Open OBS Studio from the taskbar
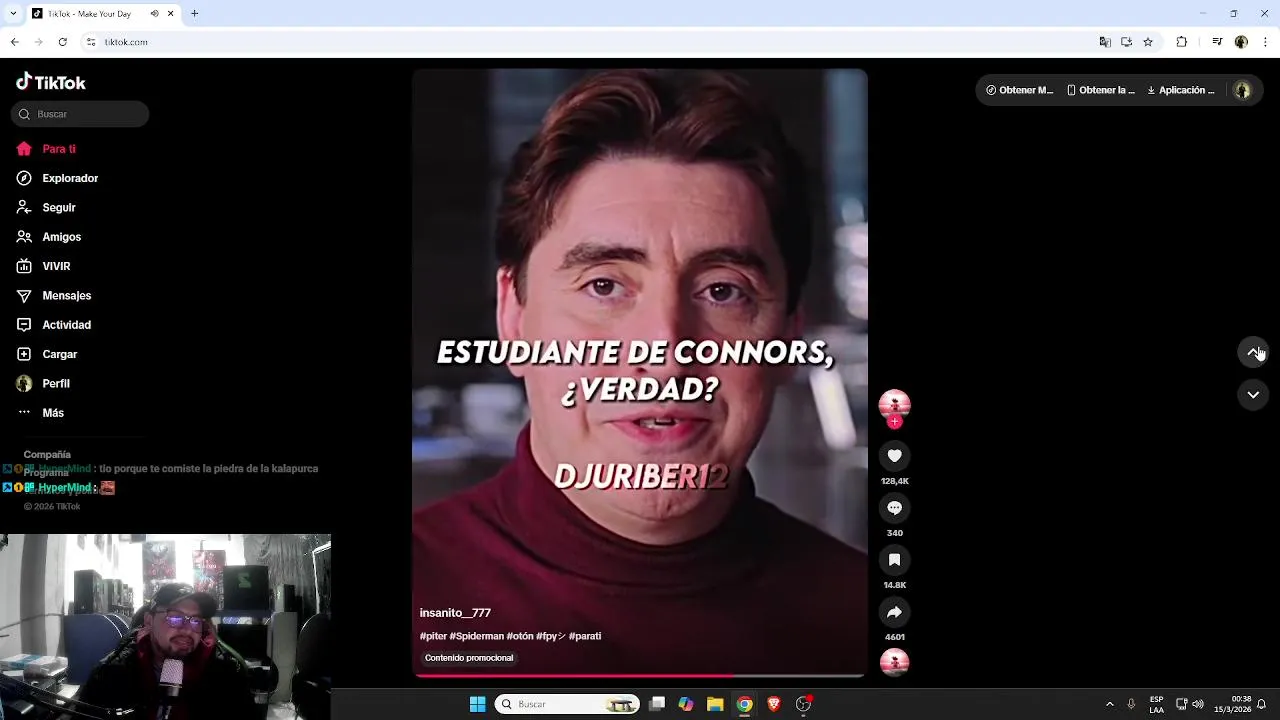Viewport: 1280px width, 720px height. [x=803, y=704]
